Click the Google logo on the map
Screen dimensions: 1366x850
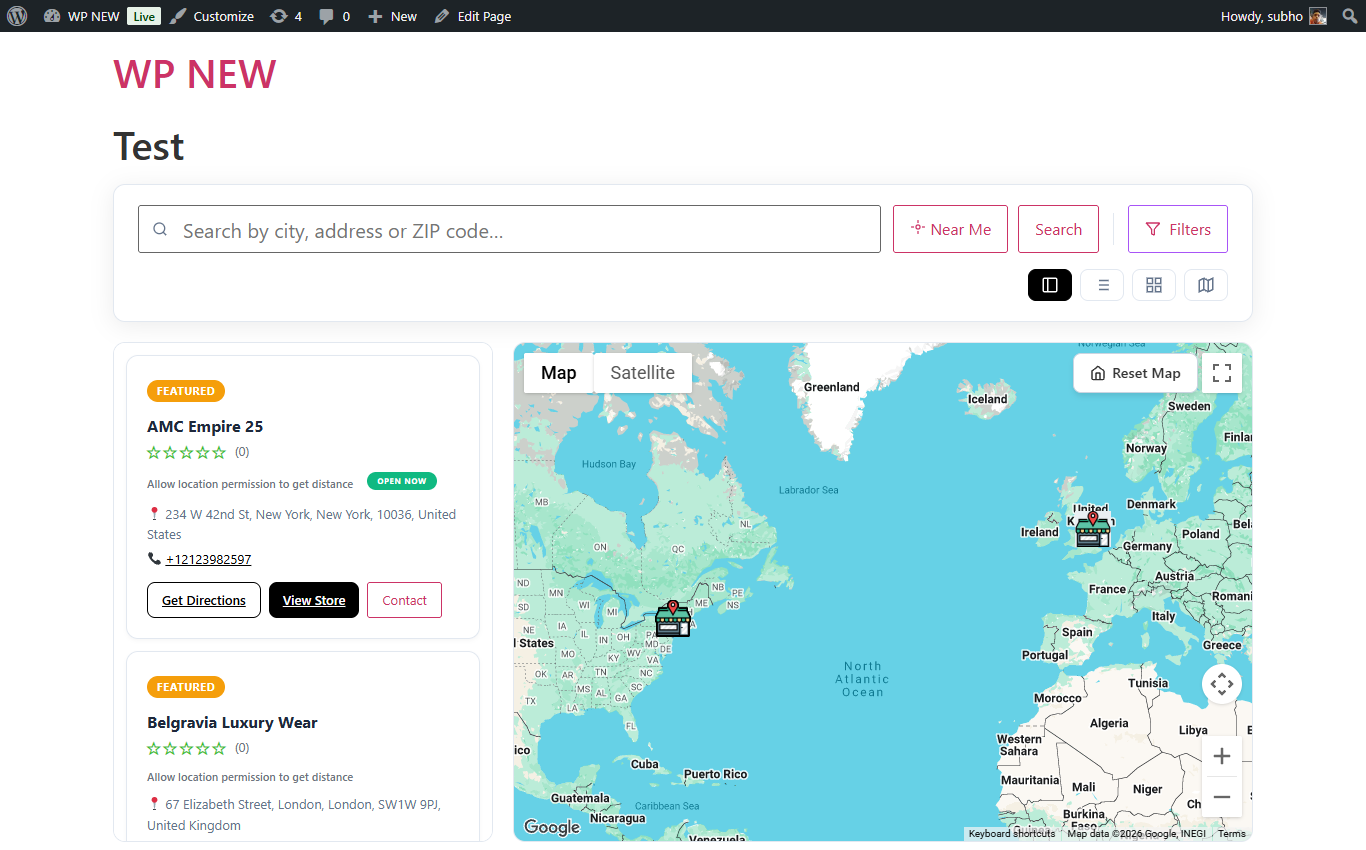point(552,827)
